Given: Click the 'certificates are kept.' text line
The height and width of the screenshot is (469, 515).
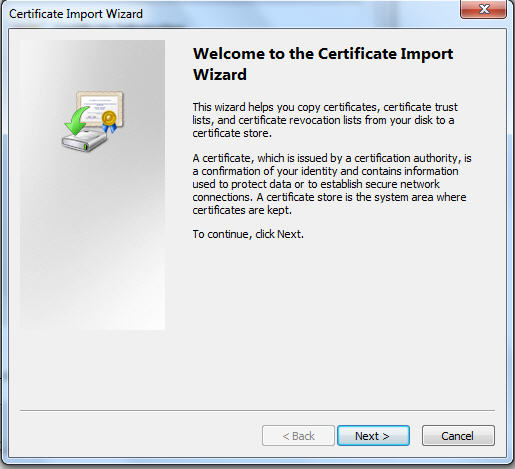Looking at the screenshot, I should pos(242,210).
